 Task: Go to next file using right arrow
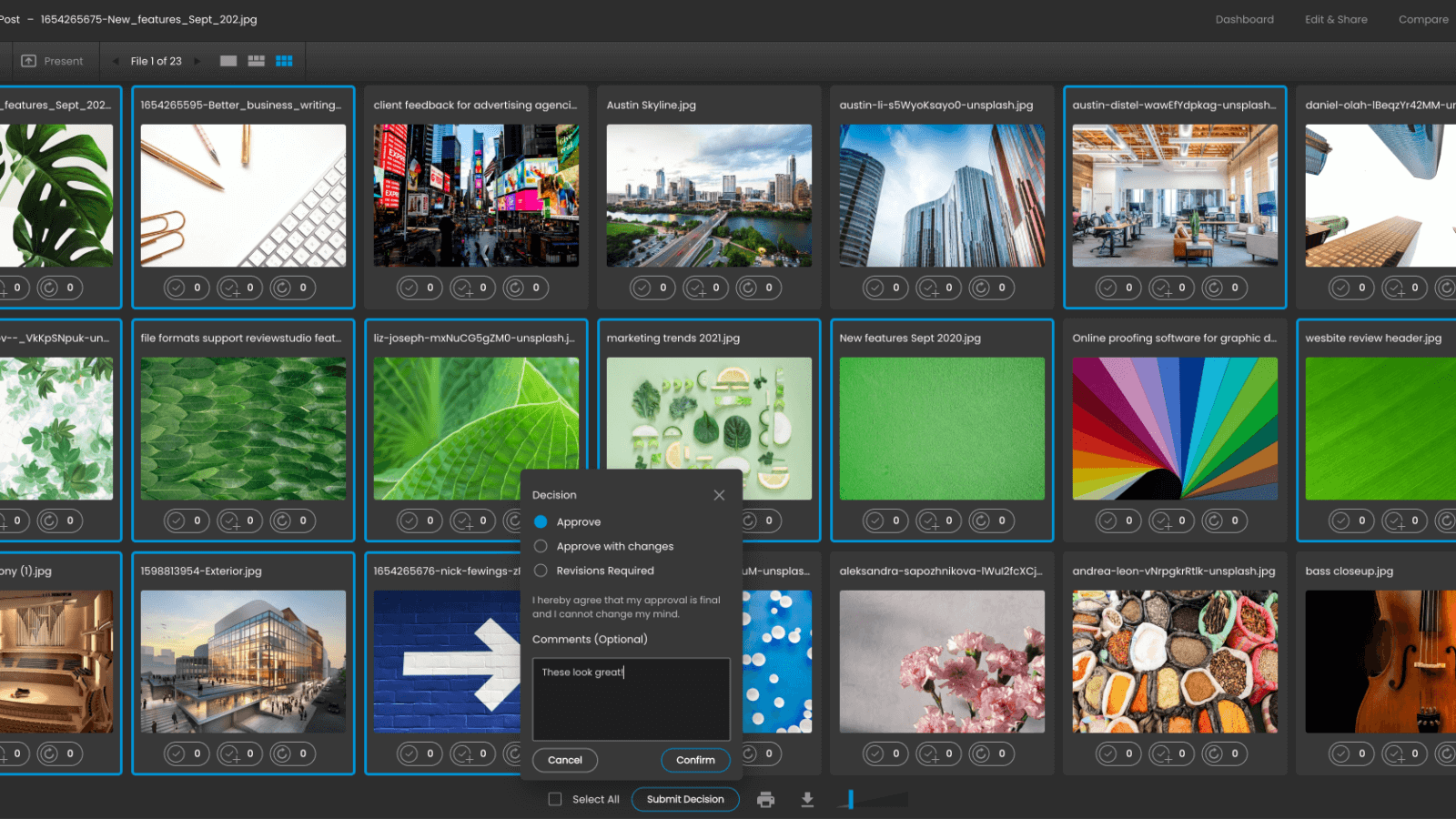coord(197,61)
